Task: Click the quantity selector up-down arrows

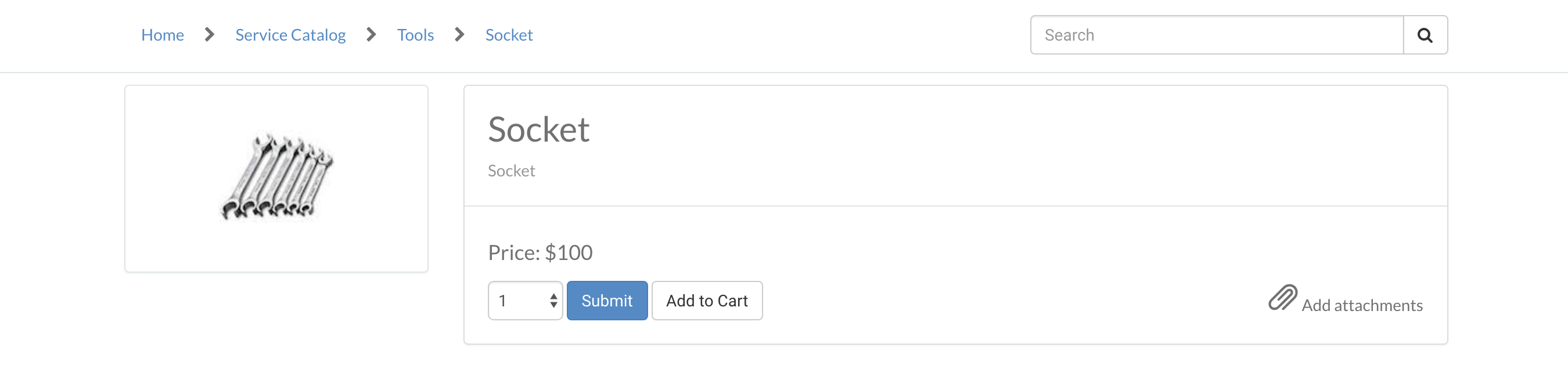Action: click(x=553, y=301)
